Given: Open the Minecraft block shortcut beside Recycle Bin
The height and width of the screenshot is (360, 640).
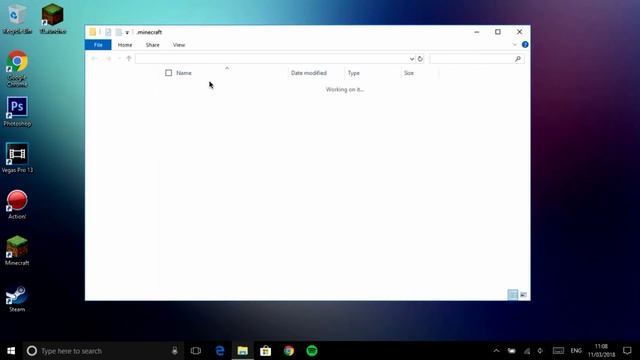Looking at the screenshot, I should click(x=53, y=18).
